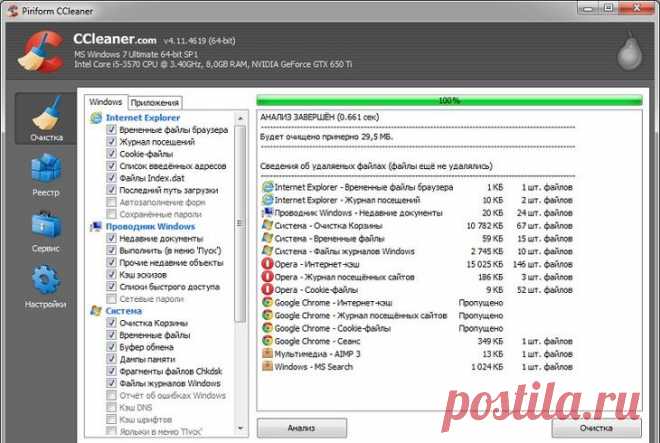Click the Фрагменты файлов Chkdsk label
660x443 pixels.
(x=170, y=371)
